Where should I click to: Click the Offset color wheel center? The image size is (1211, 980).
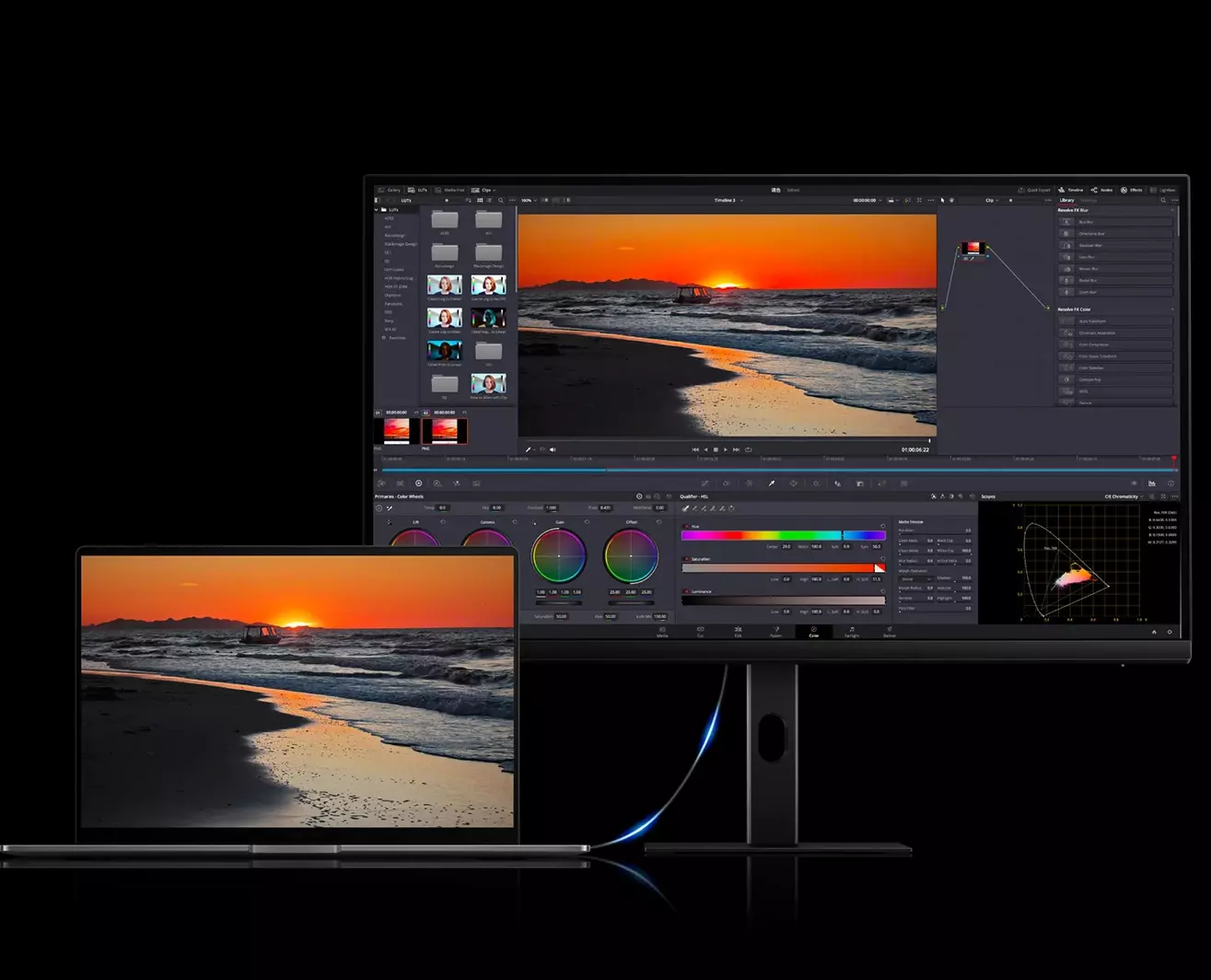coord(631,556)
